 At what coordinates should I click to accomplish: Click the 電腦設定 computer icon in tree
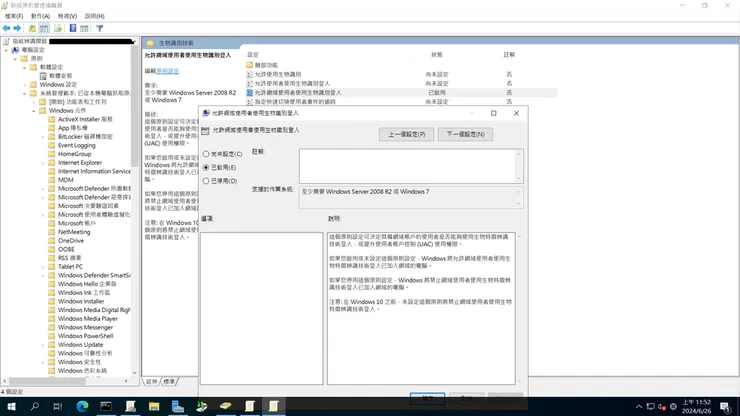tap(16, 50)
